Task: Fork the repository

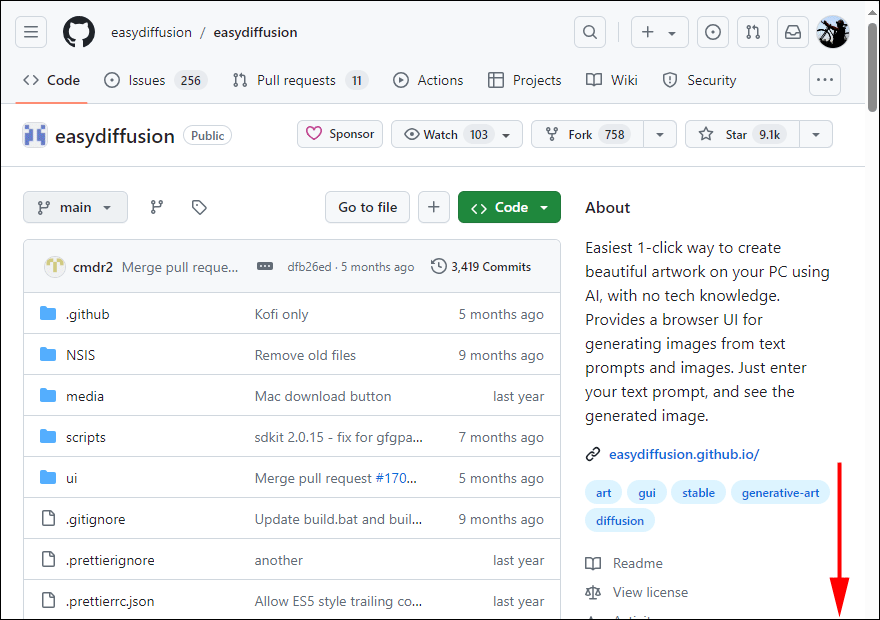Action: (588, 134)
